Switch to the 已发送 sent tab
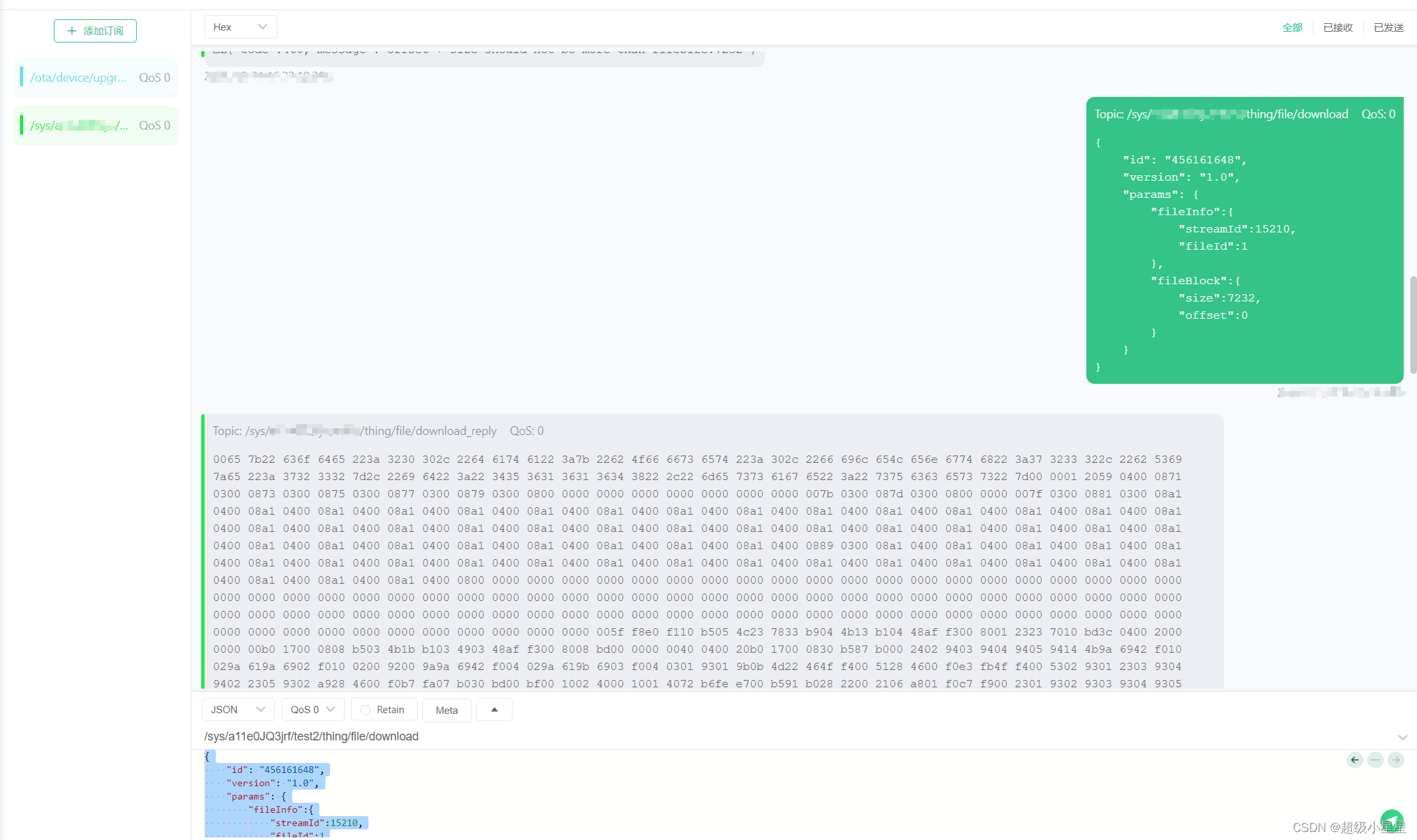This screenshot has width=1417, height=840. 1388,27
